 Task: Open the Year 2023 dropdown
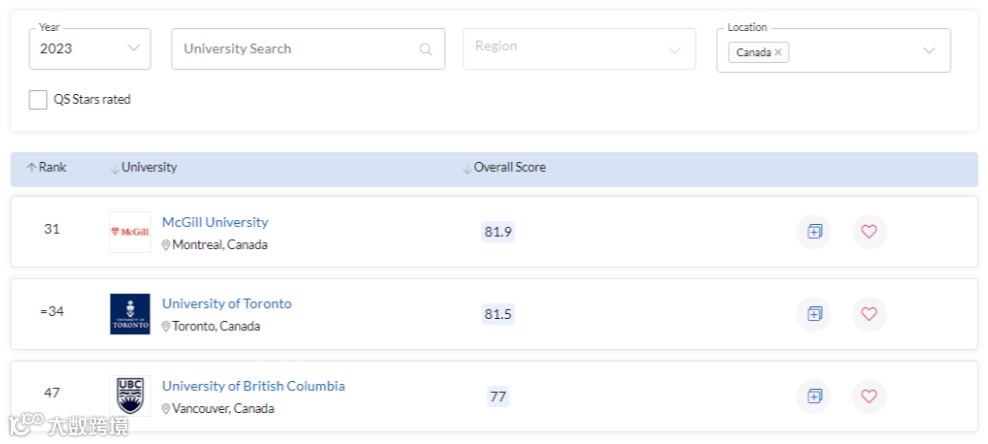(89, 48)
